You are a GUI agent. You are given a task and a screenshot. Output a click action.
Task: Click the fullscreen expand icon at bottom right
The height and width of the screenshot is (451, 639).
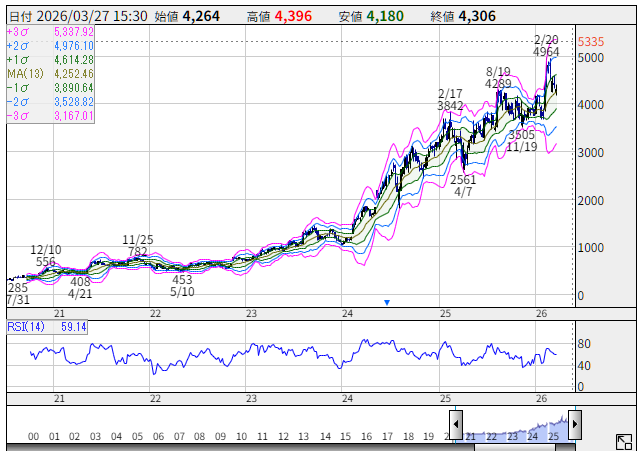(x=622, y=441)
